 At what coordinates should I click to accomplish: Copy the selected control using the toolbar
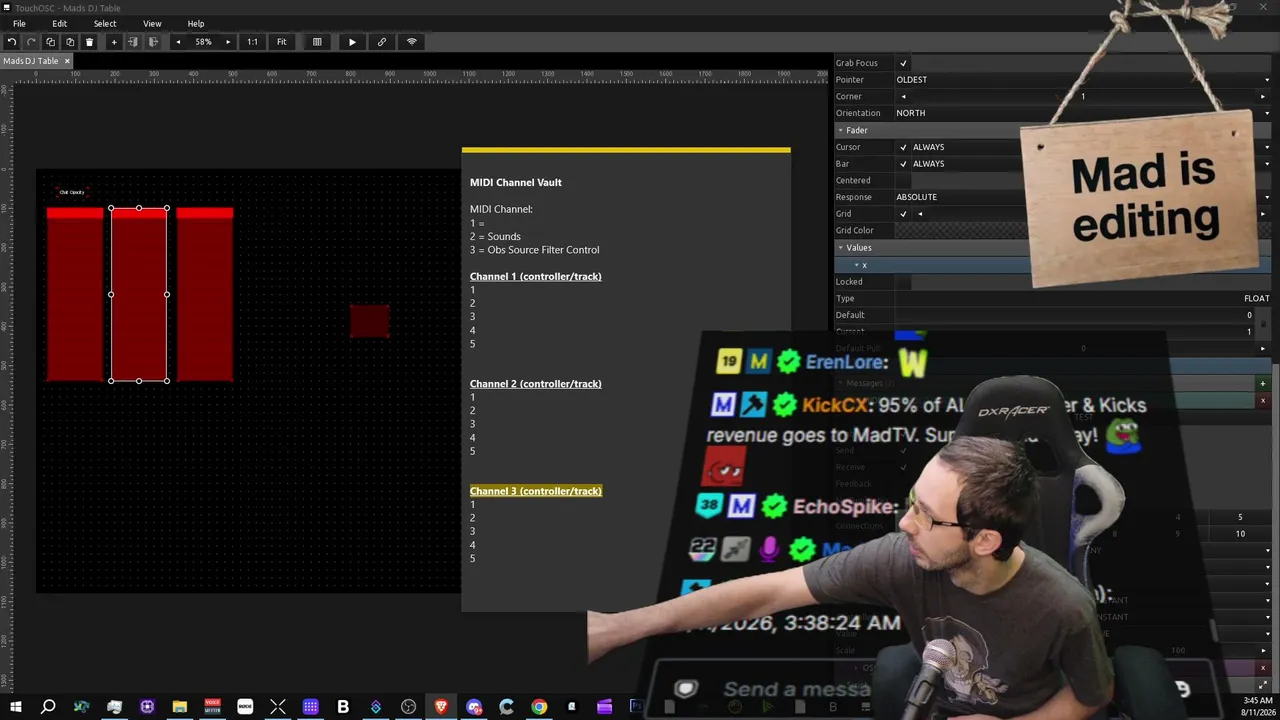tap(51, 42)
